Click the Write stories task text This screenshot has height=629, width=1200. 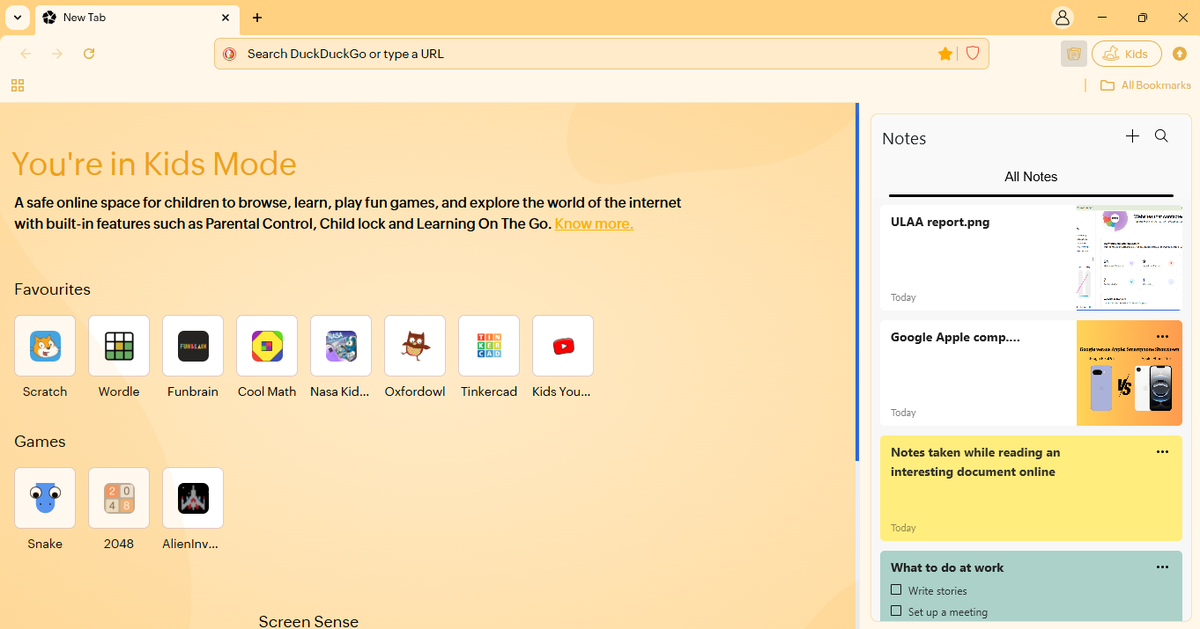pos(937,590)
